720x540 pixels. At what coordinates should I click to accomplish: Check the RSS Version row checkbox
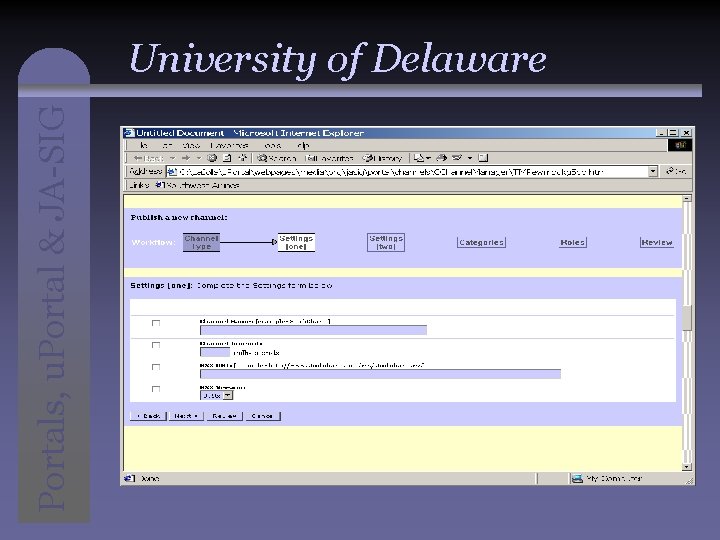pos(156,389)
